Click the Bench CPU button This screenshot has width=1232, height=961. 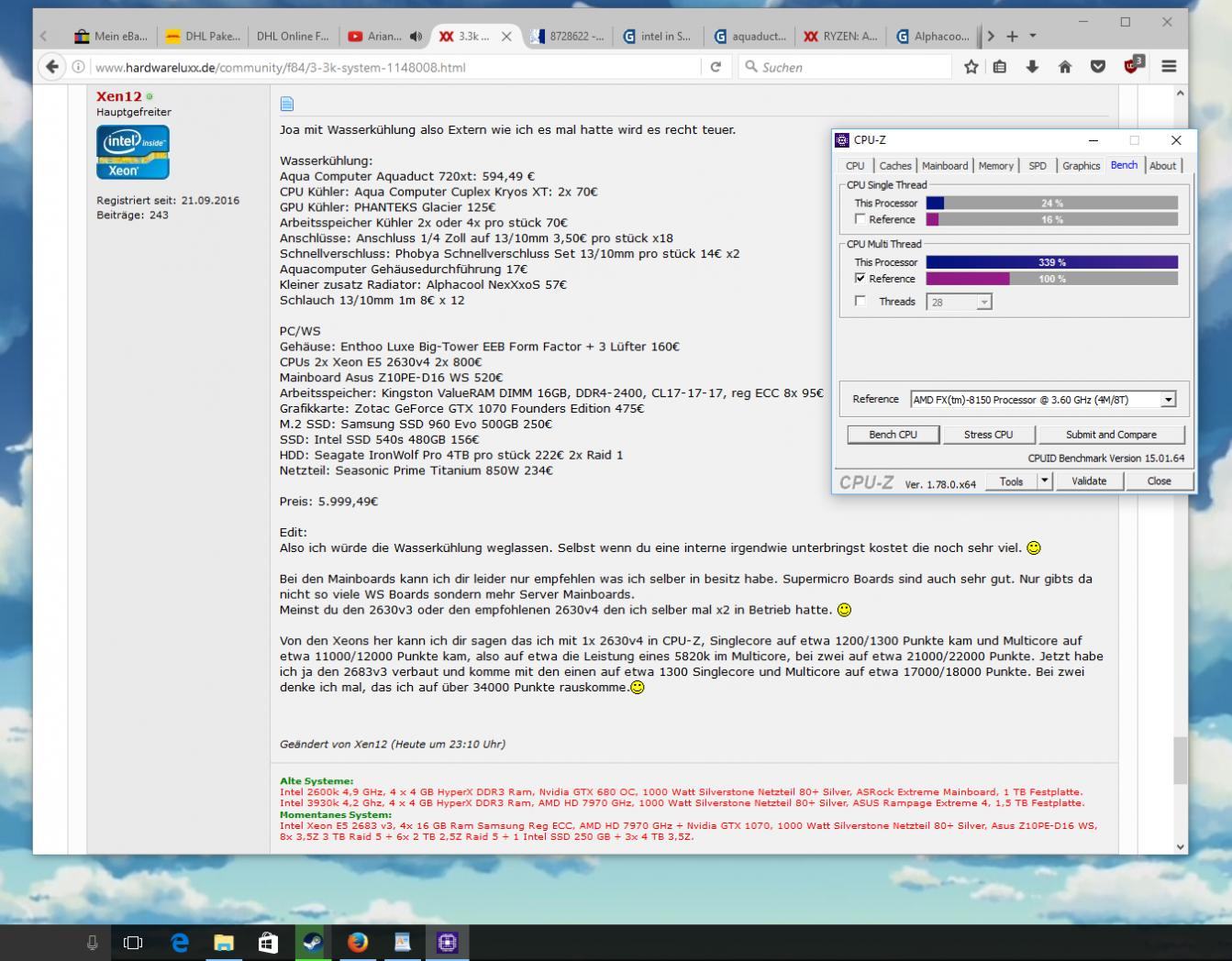pyautogui.click(x=893, y=435)
